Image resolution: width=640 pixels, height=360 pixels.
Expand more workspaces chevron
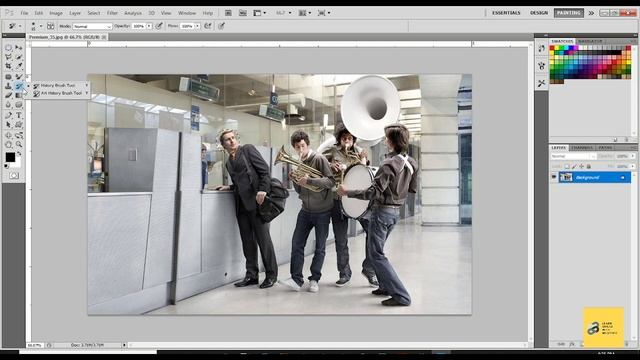pos(591,13)
